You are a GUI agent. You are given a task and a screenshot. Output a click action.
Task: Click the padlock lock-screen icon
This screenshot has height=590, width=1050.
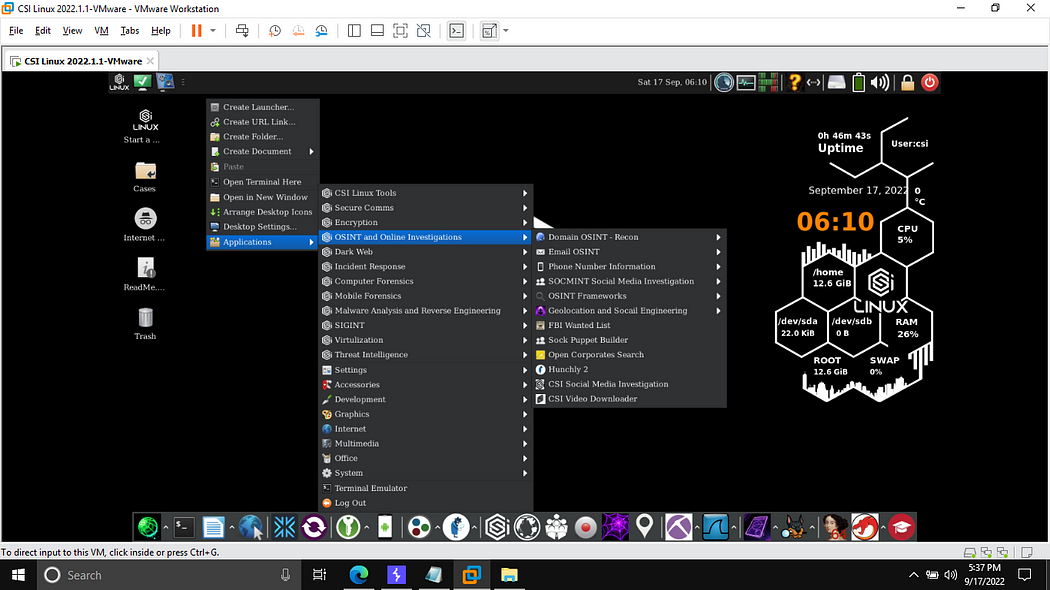pos(907,82)
